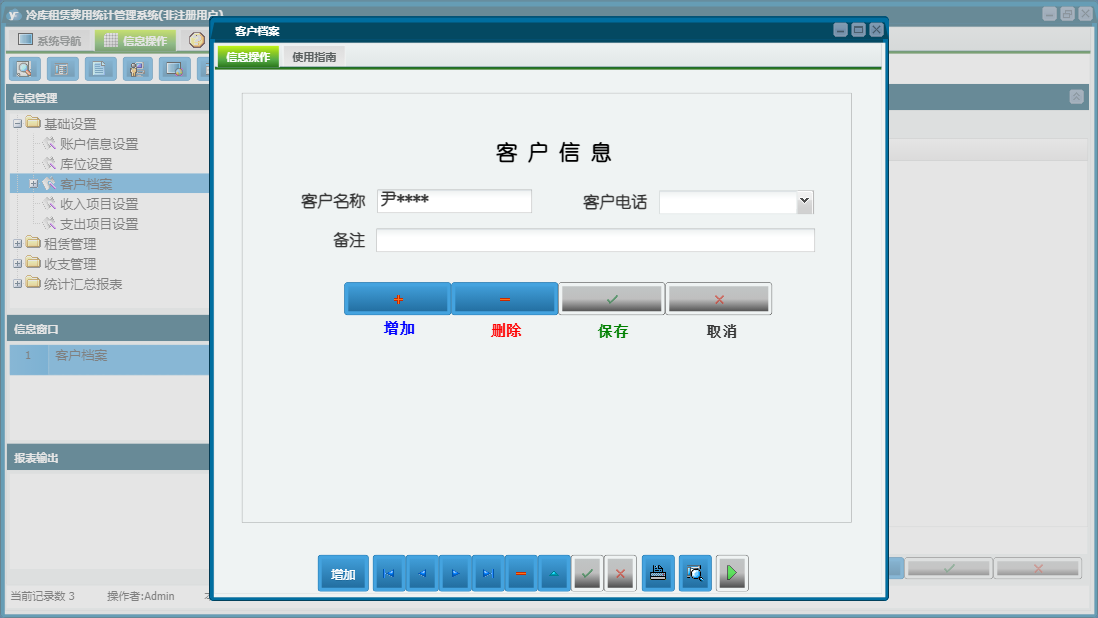Click the red minus icon in bottom toolbar
Image resolution: width=1098 pixels, height=618 pixels.
[521, 573]
